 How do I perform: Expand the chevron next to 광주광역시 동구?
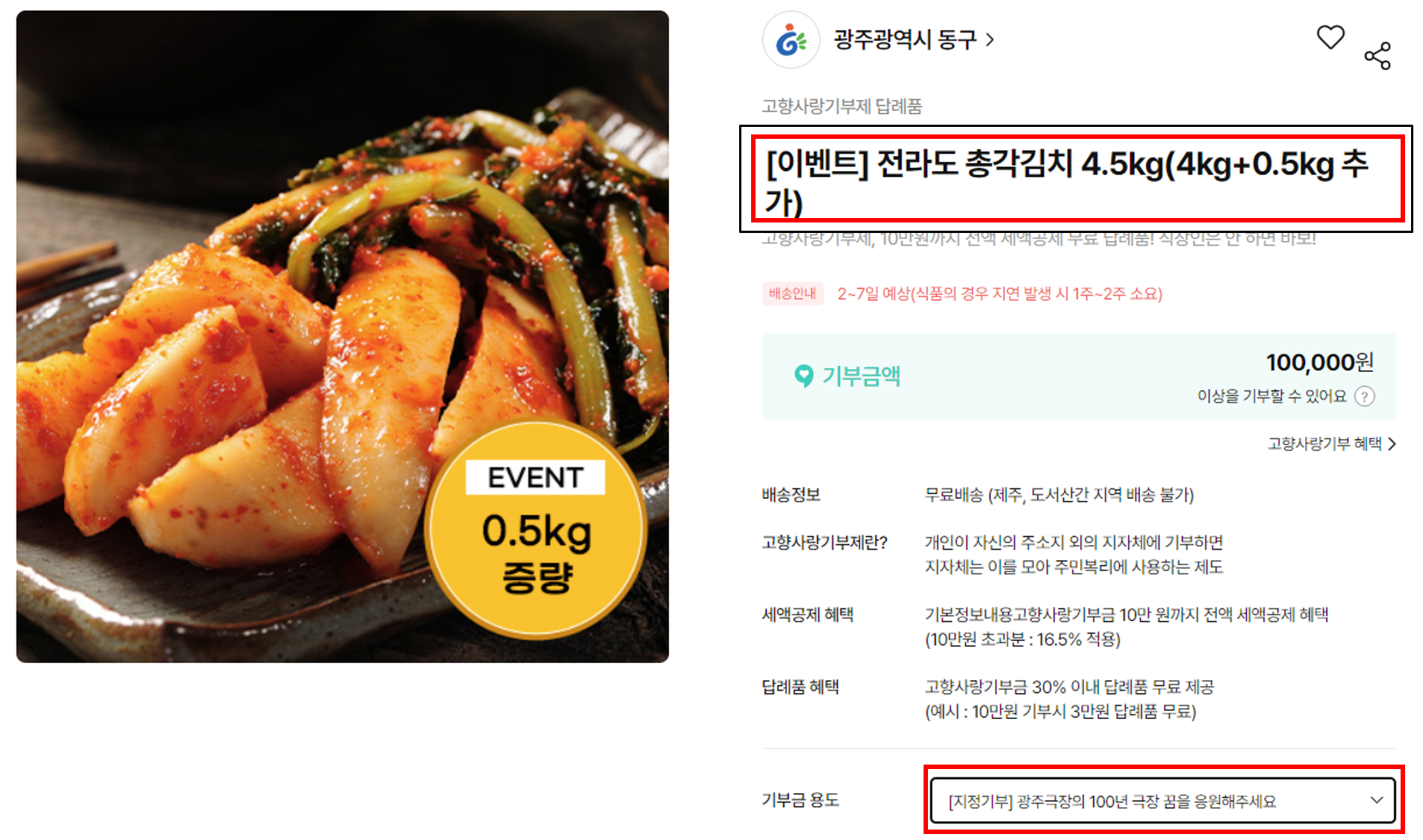[990, 40]
